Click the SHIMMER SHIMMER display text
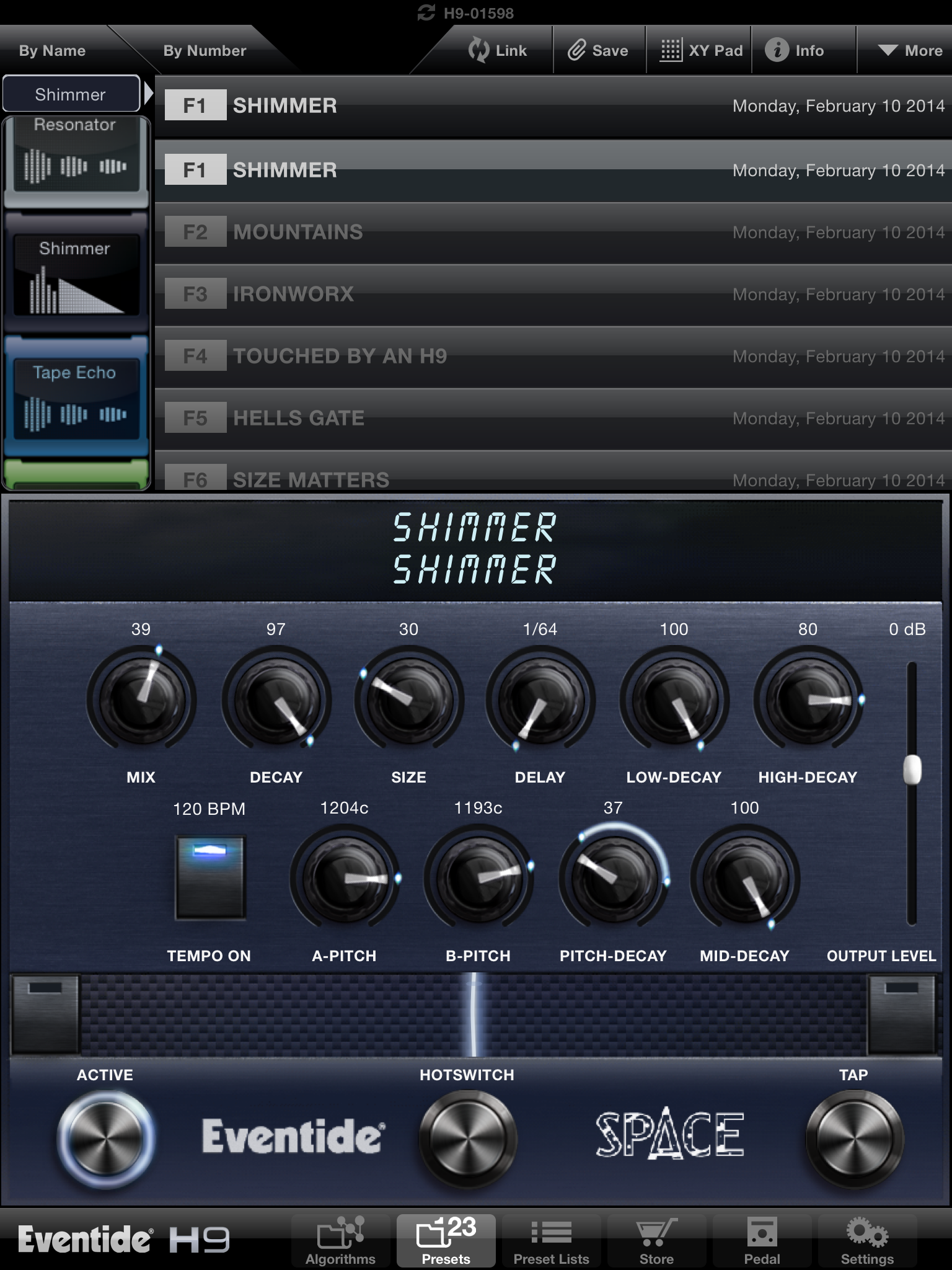This screenshot has height=1270, width=952. 474,549
